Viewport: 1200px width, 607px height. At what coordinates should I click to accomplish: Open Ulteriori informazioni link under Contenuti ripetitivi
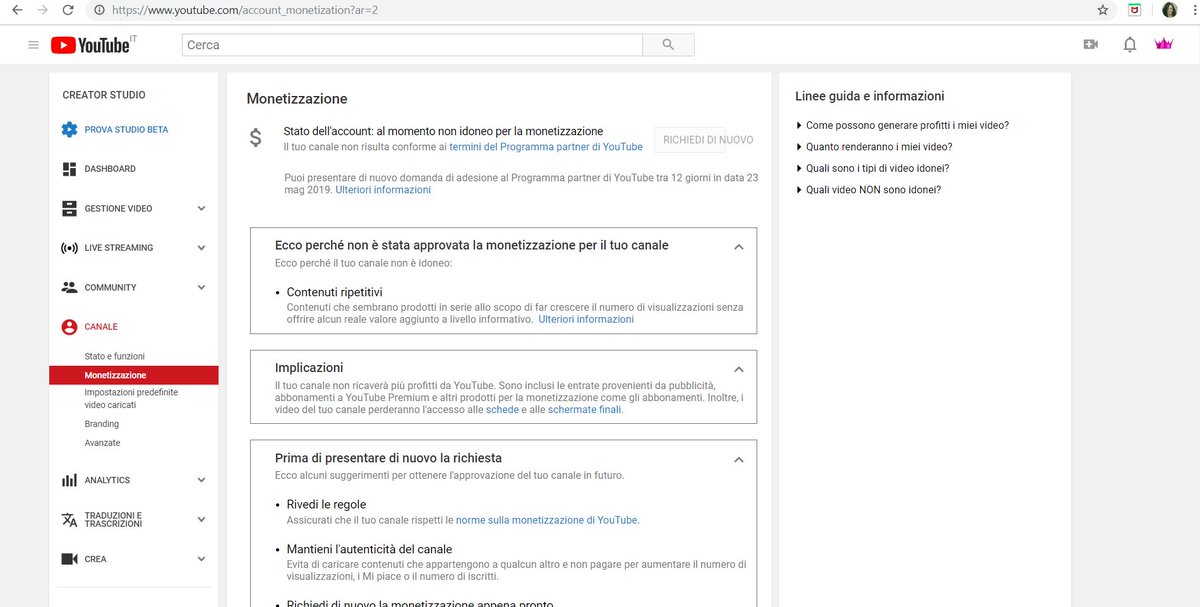click(x=586, y=320)
